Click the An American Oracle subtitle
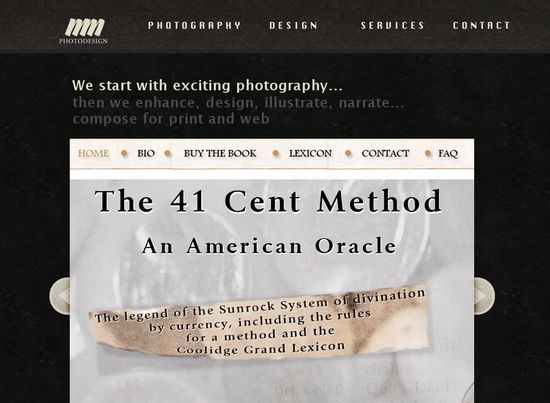The image size is (550, 403). (x=269, y=246)
